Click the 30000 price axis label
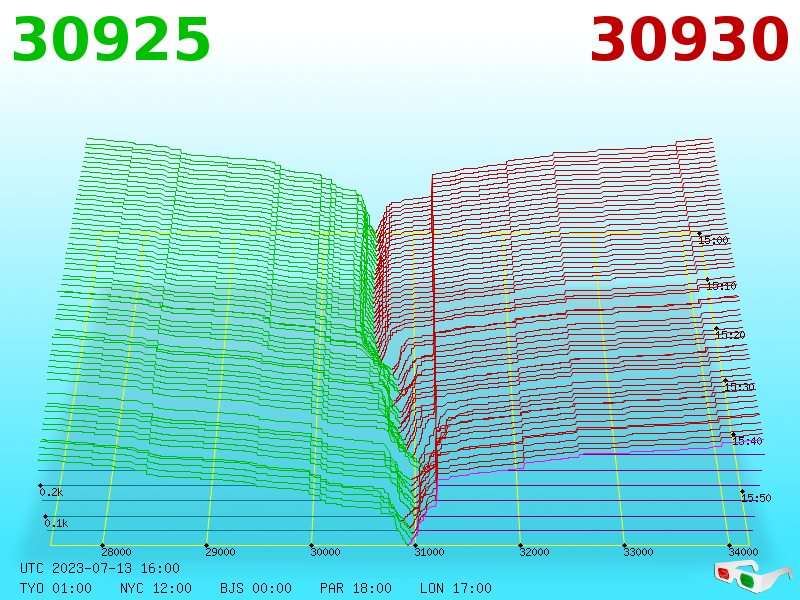 pos(325,552)
